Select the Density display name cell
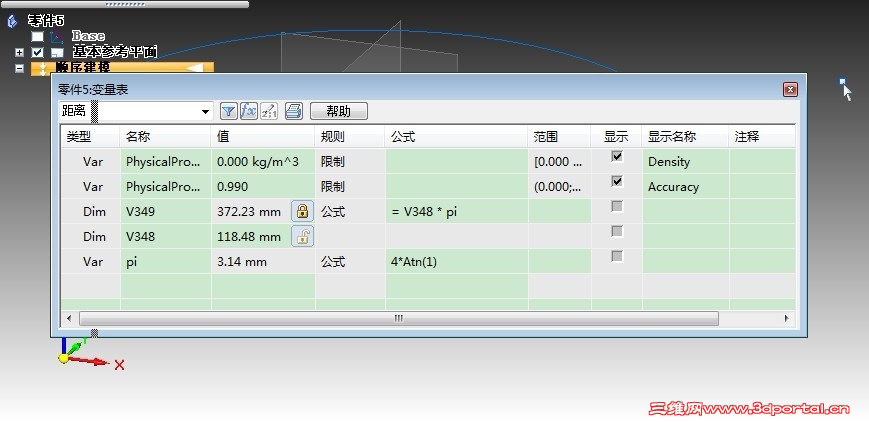The width and height of the screenshot is (869, 422). click(x=685, y=161)
